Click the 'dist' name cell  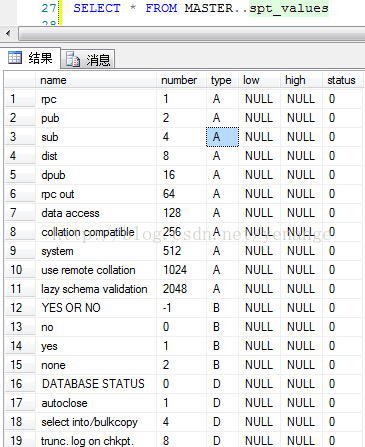(x=96, y=156)
